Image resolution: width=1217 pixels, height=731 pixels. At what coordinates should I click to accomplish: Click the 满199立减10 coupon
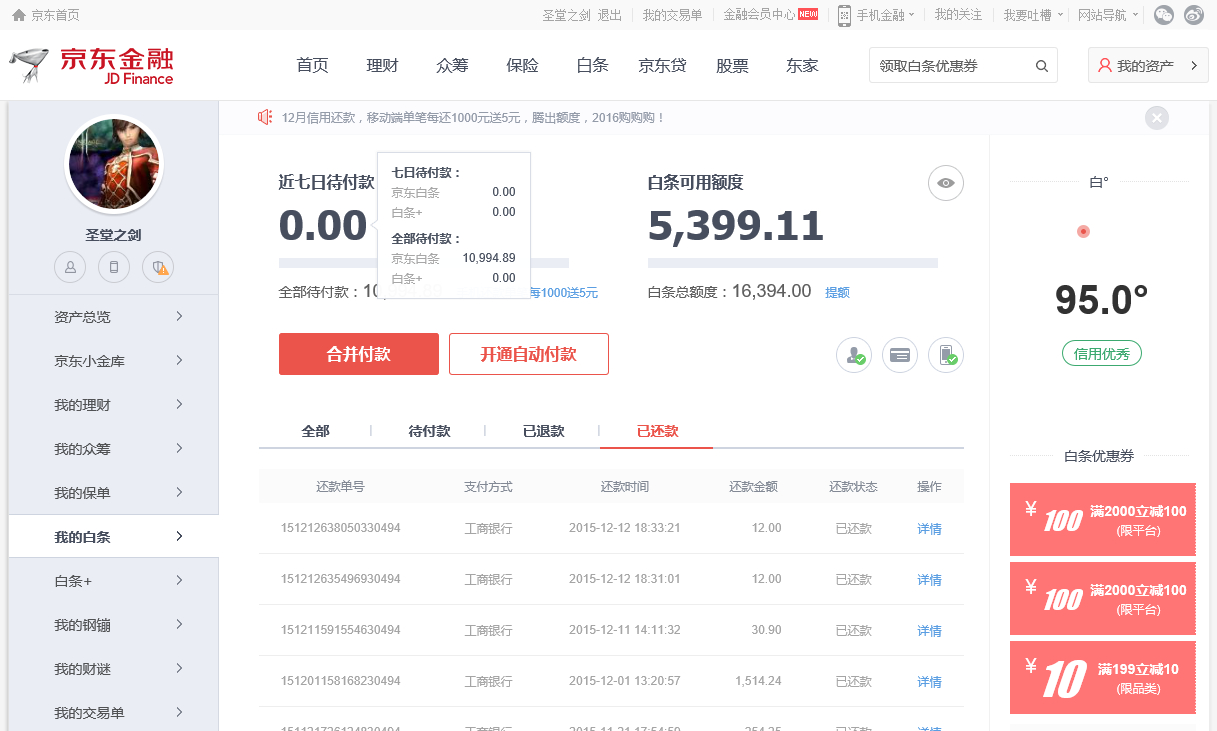[1103, 678]
